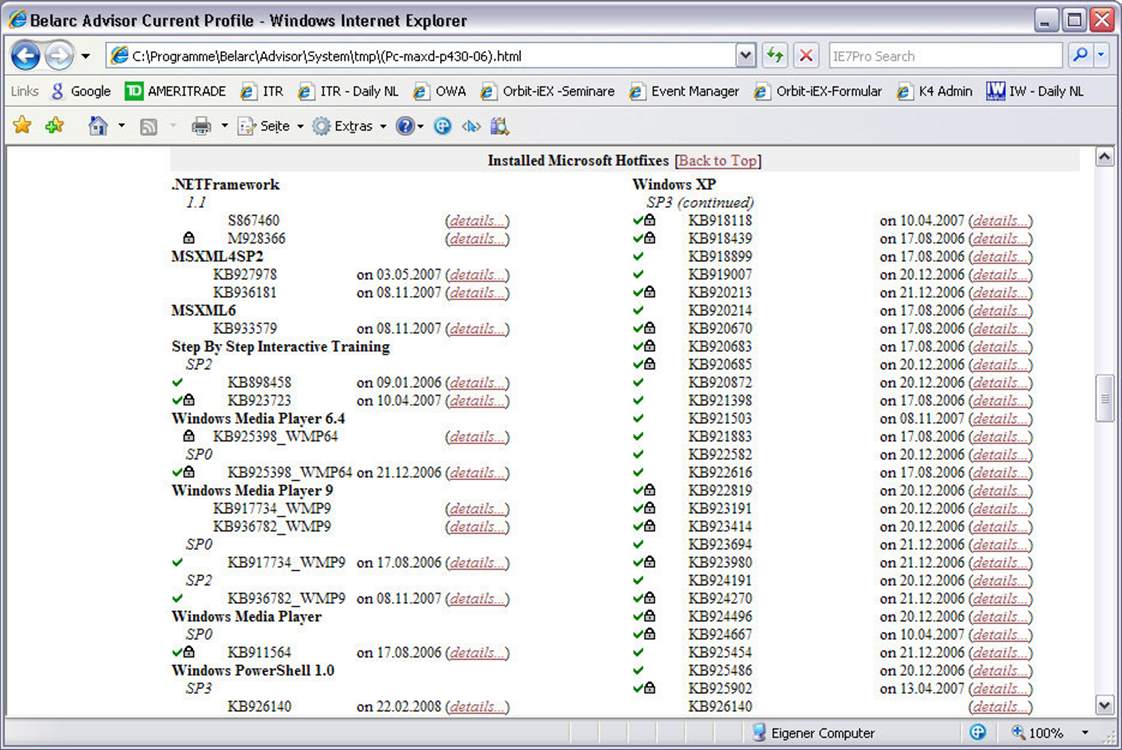This screenshot has height=750, width=1122.
Task: Open the search provider dropdown arrow
Action: tap(1101, 55)
